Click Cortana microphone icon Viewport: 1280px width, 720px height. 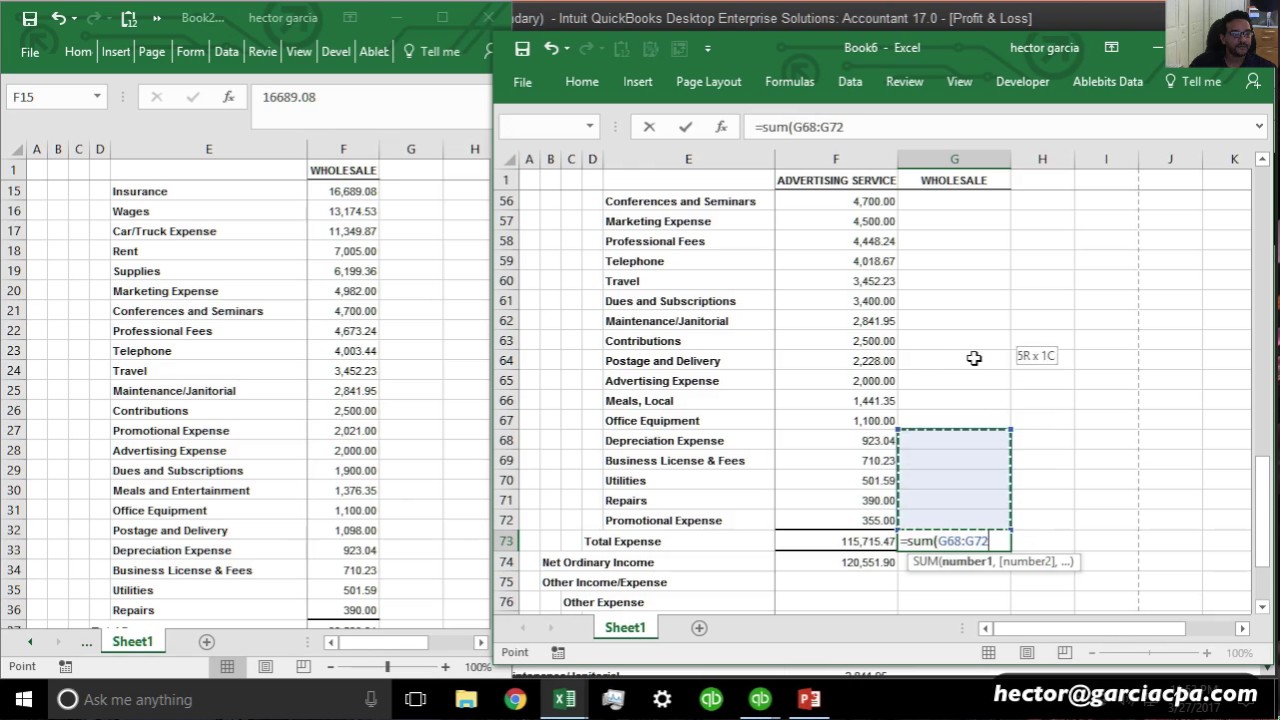point(371,699)
